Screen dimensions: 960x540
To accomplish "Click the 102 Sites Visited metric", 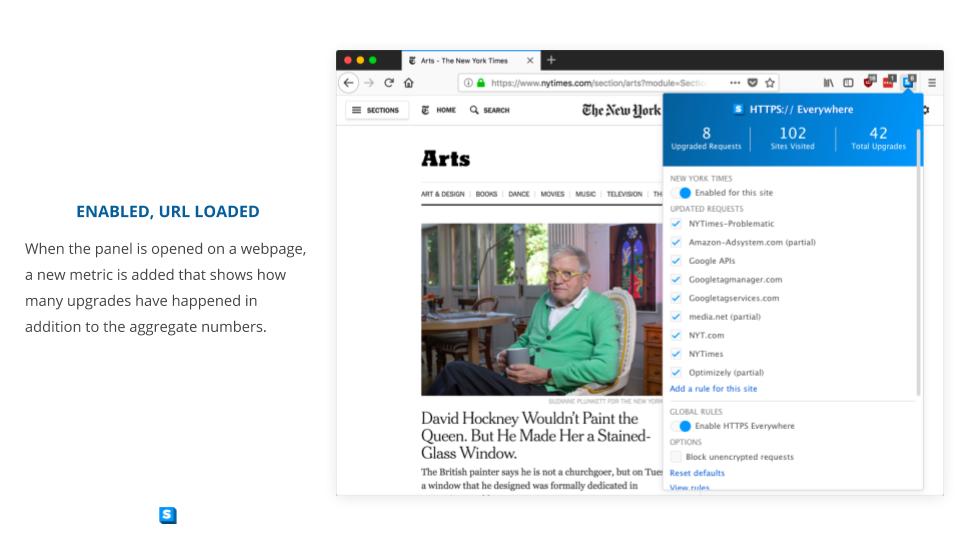I will point(792,138).
